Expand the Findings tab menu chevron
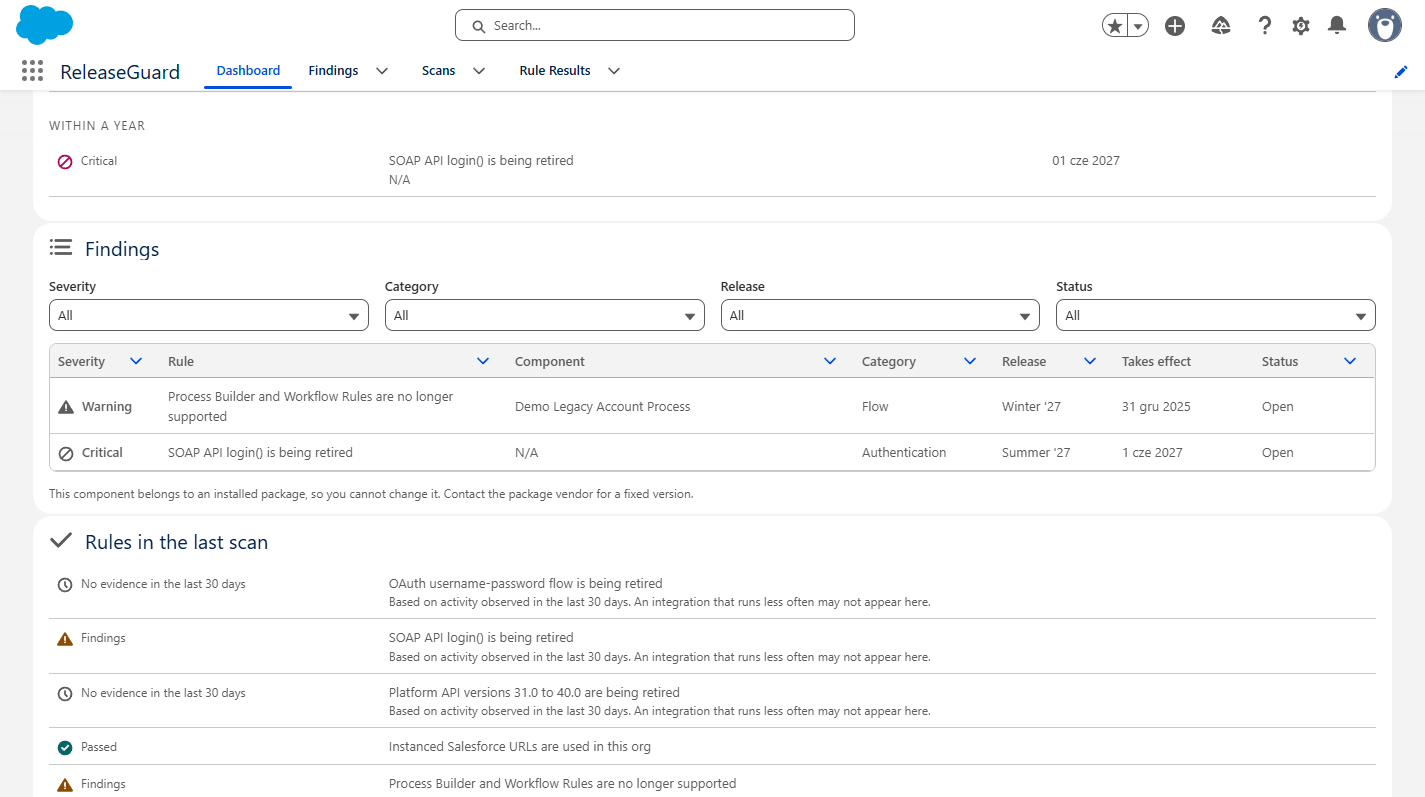The image size is (1425, 797). click(382, 71)
